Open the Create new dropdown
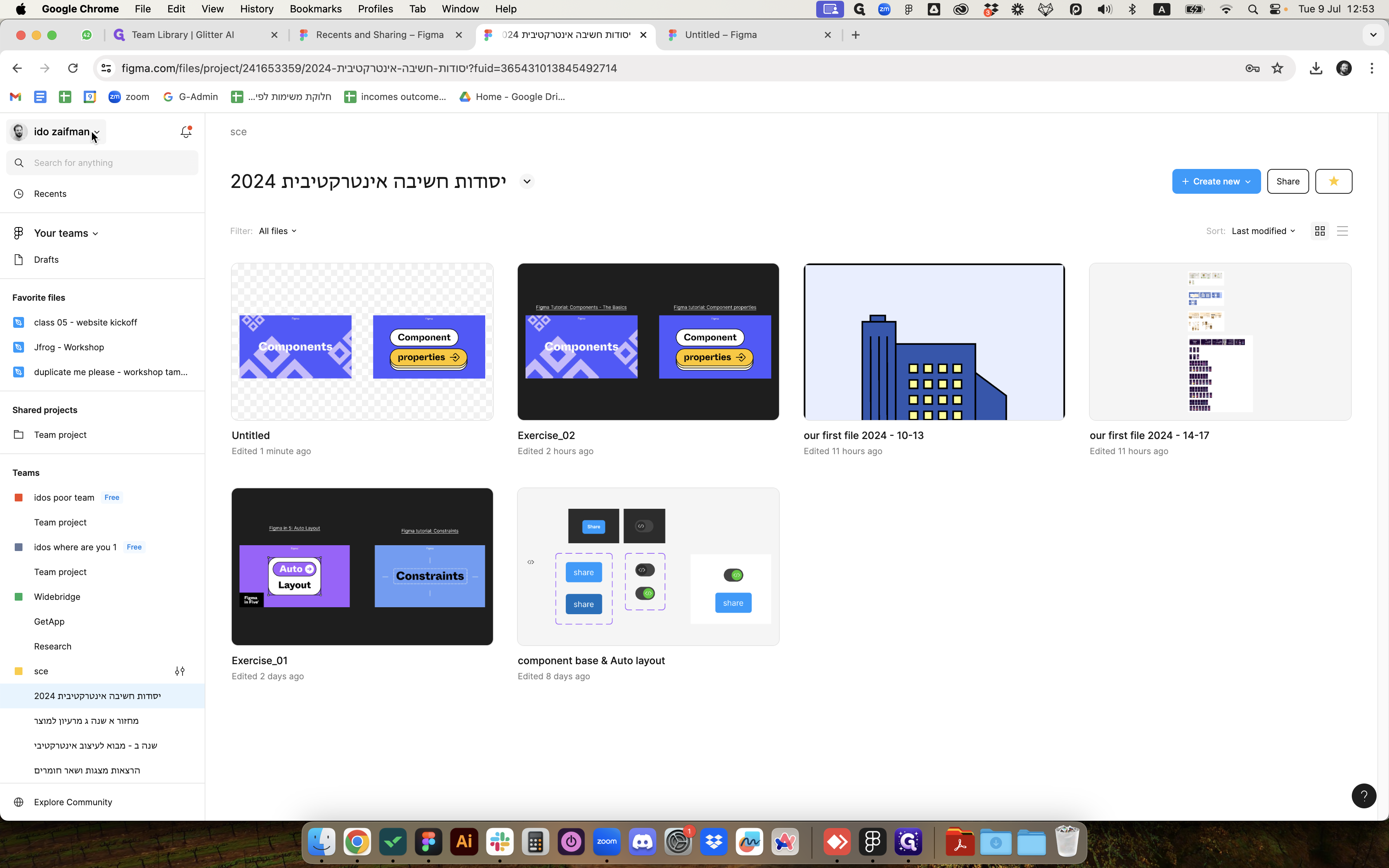Image resolution: width=1389 pixels, height=868 pixels. coord(1216,181)
